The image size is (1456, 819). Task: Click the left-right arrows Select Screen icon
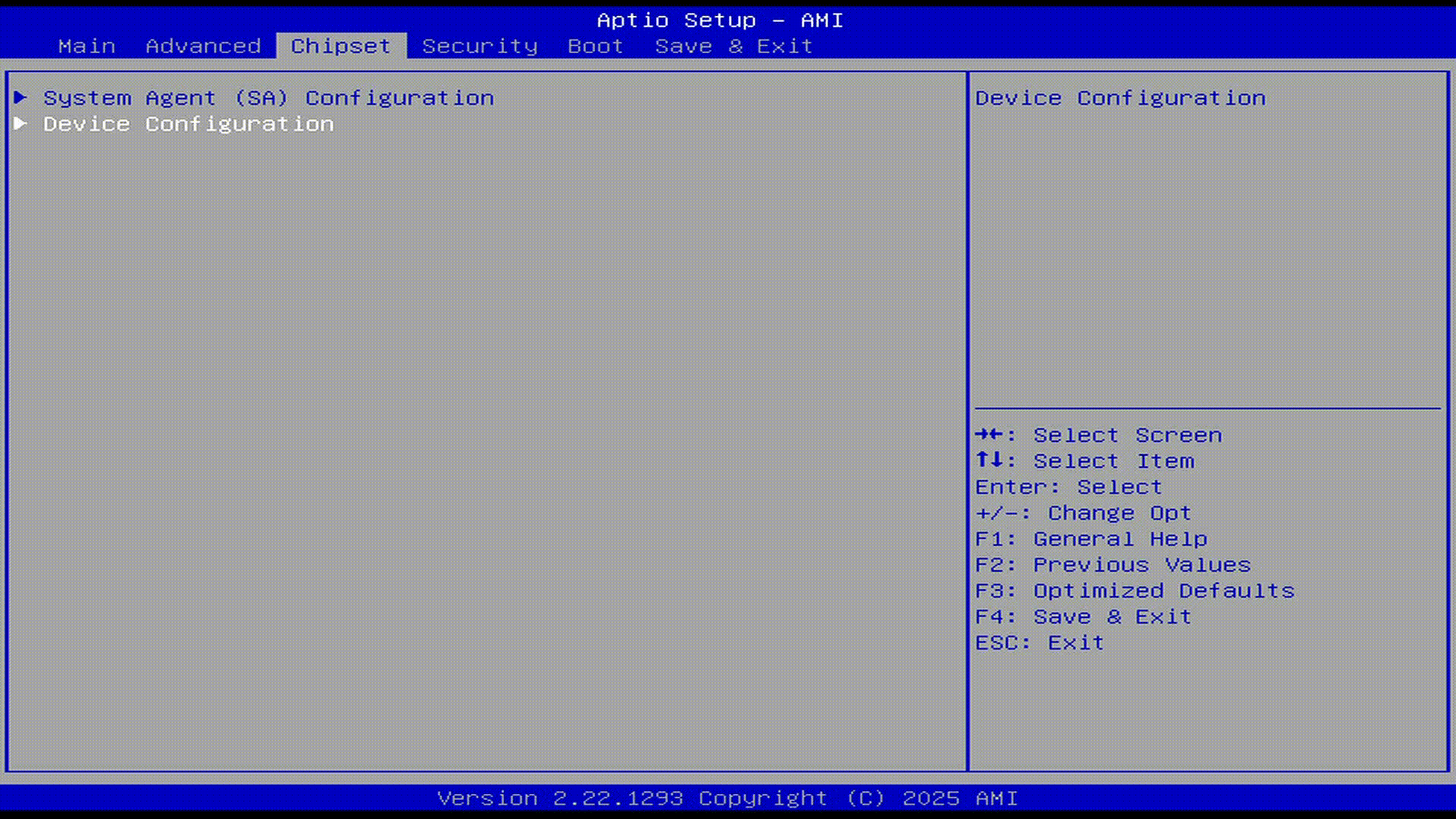tap(990, 435)
